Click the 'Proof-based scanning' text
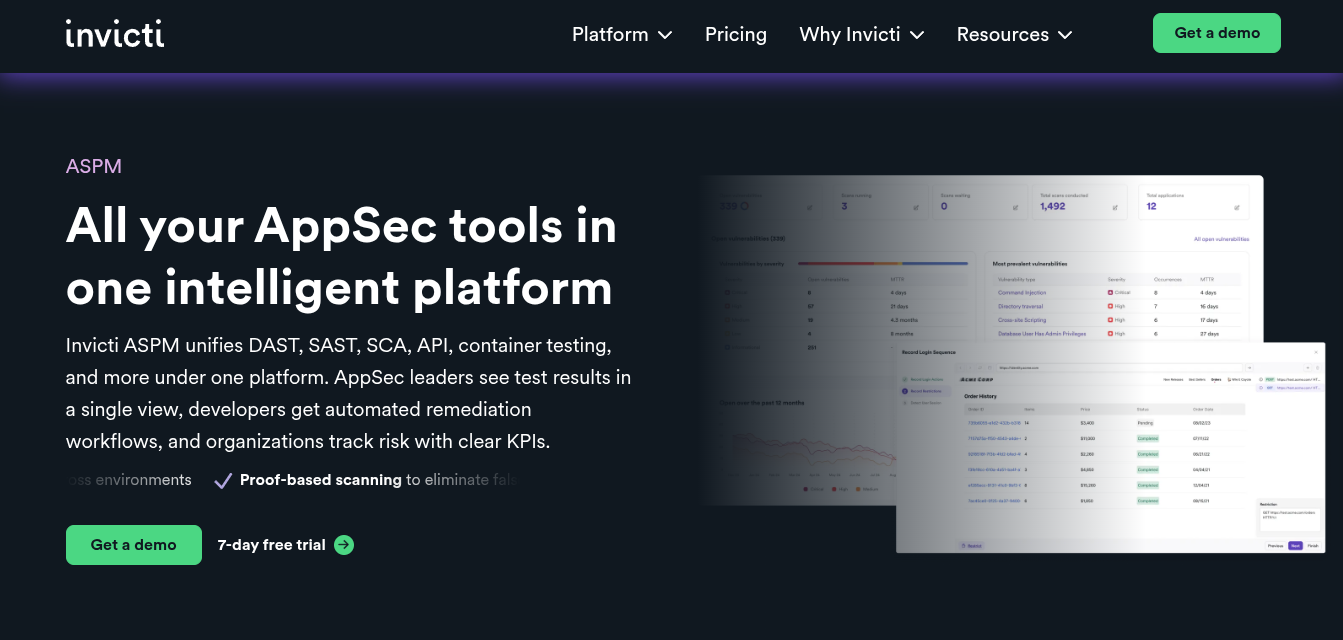Image resolution: width=1343 pixels, height=640 pixels. 321,480
